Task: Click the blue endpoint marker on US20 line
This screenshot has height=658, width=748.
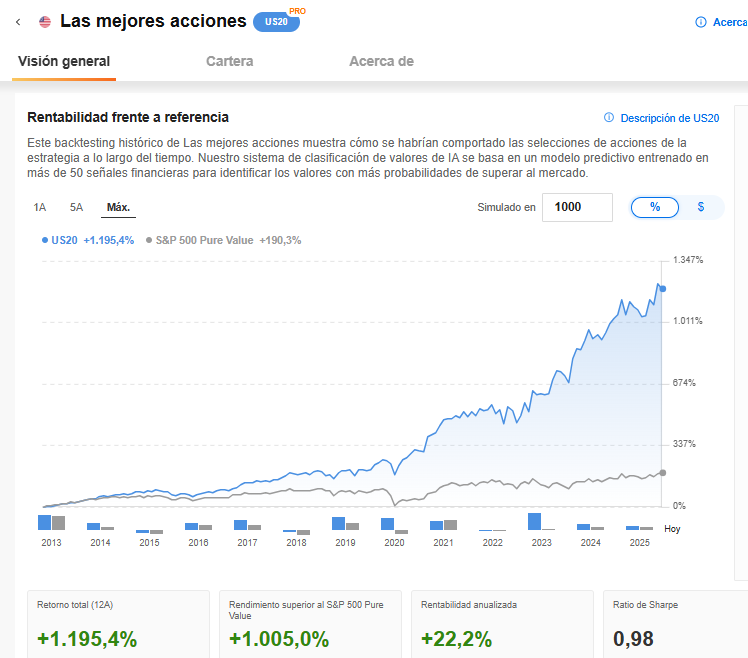Action: (663, 288)
